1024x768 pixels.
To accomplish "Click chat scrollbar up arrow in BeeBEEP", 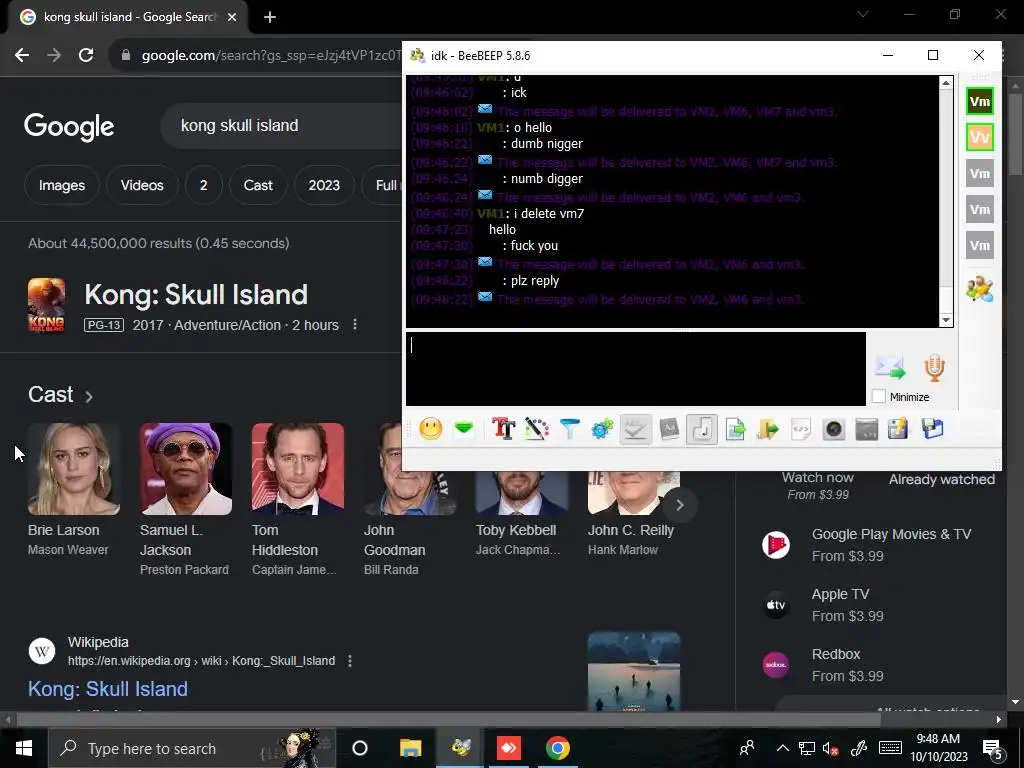I will (x=946, y=82).
